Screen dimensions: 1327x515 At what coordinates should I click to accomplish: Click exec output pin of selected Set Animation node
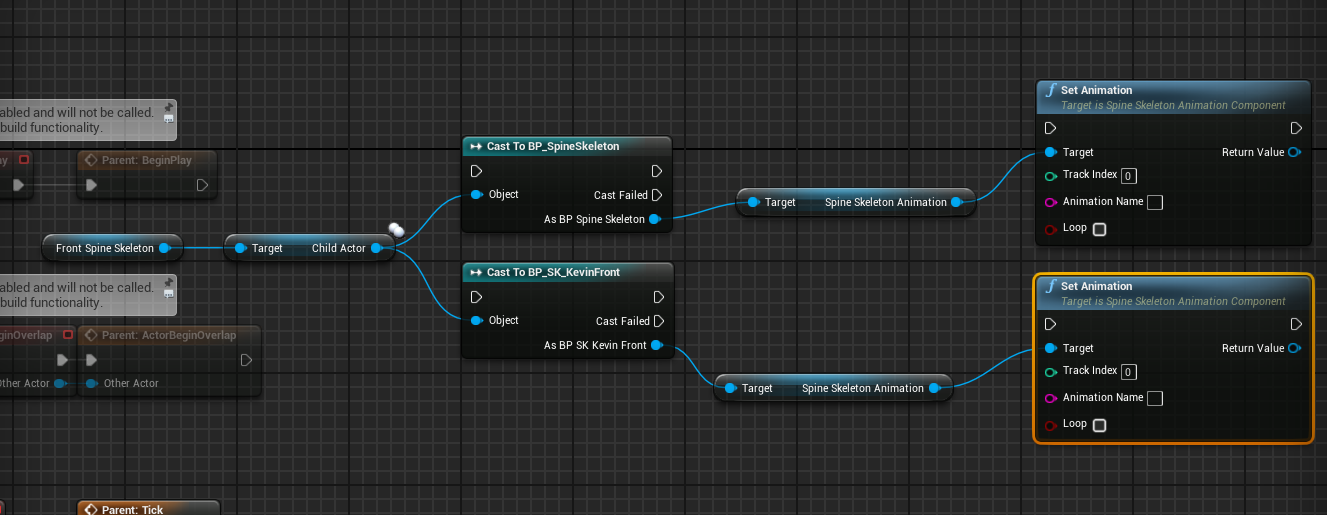(x=1296, y=324)
